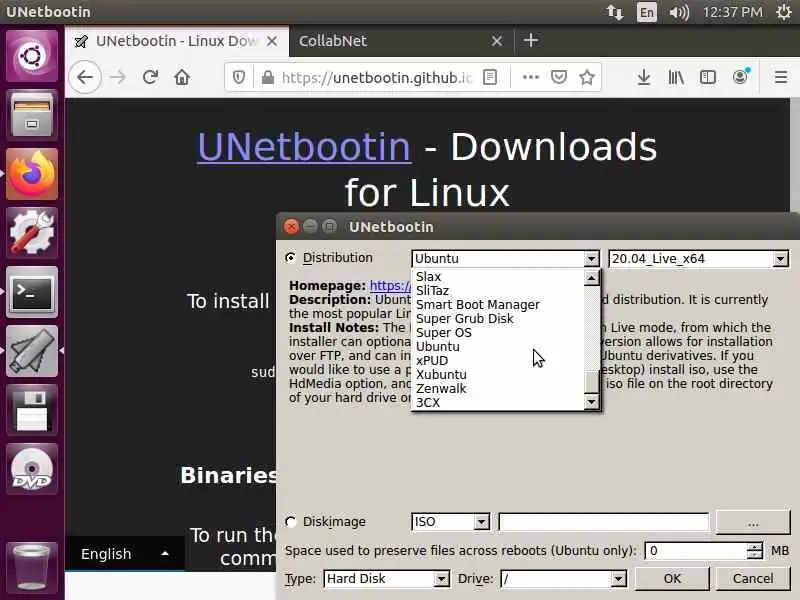Click Cancel in UNetbootin dialog
This screenshot has height=600, width=800.
click(x=753, y=578)
